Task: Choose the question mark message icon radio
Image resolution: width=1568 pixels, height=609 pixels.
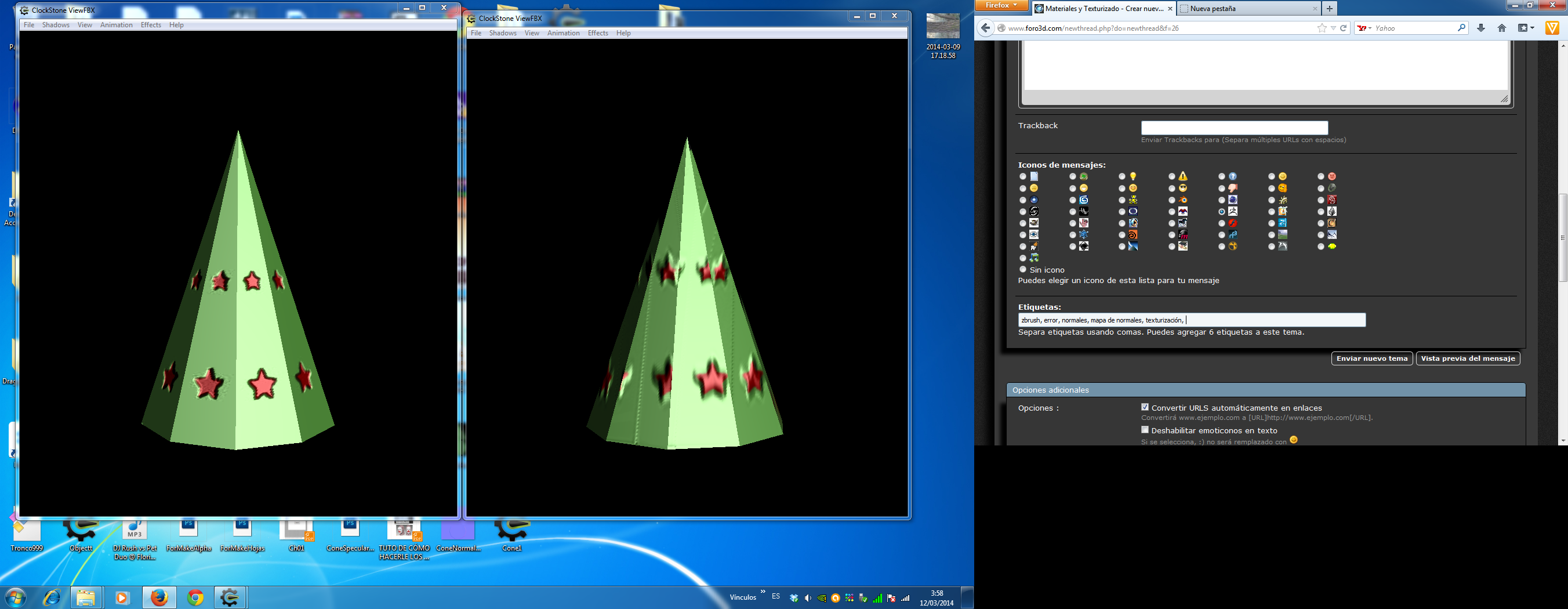Action: click(1222, 176)
